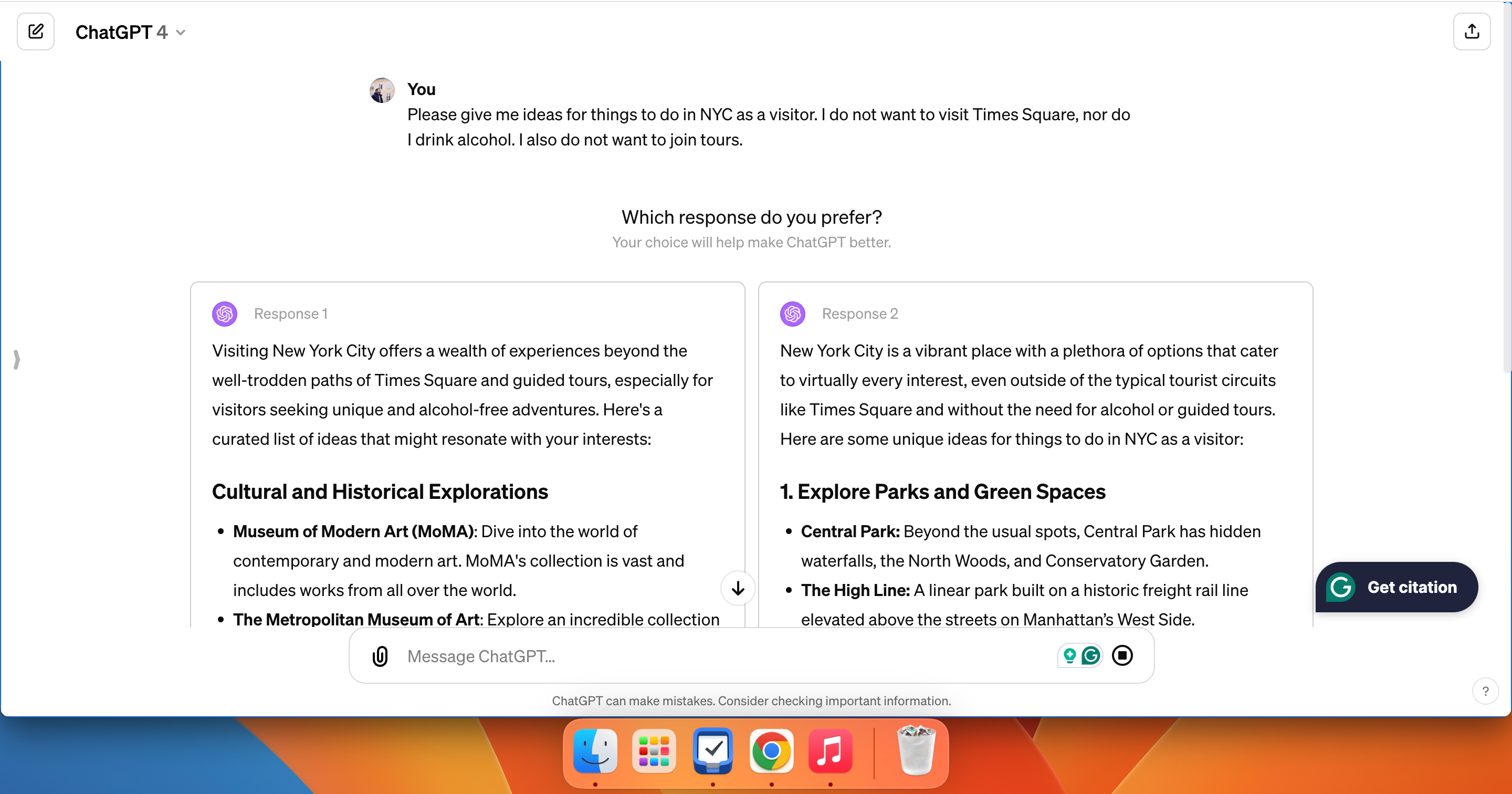Open help via the question mark icon
The height and width of the screenshot is (794, 1512).
tap(1486, 691)
